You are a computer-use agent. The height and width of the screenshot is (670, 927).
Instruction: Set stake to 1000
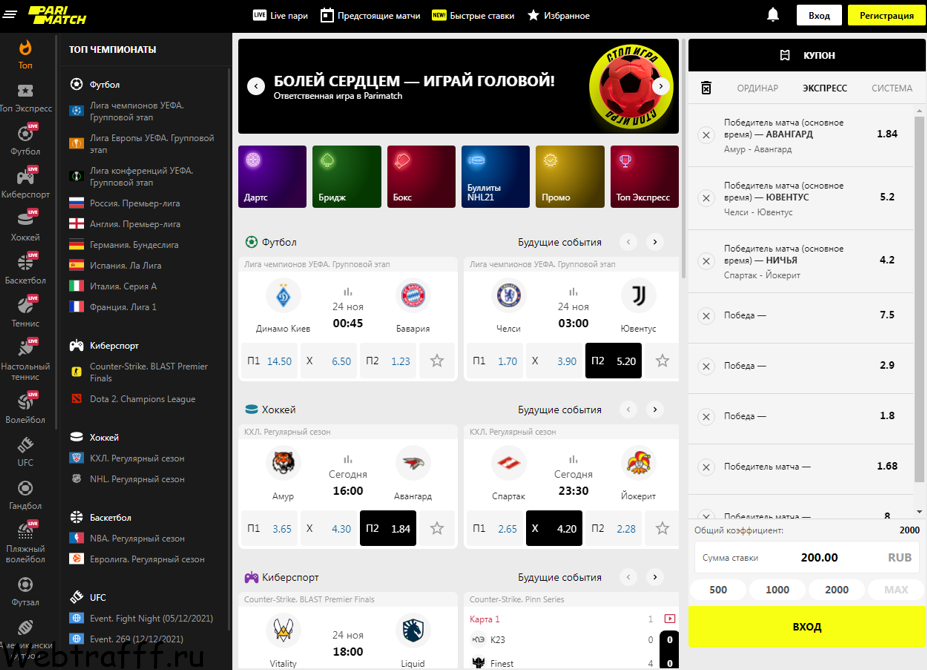coord(777,590)
